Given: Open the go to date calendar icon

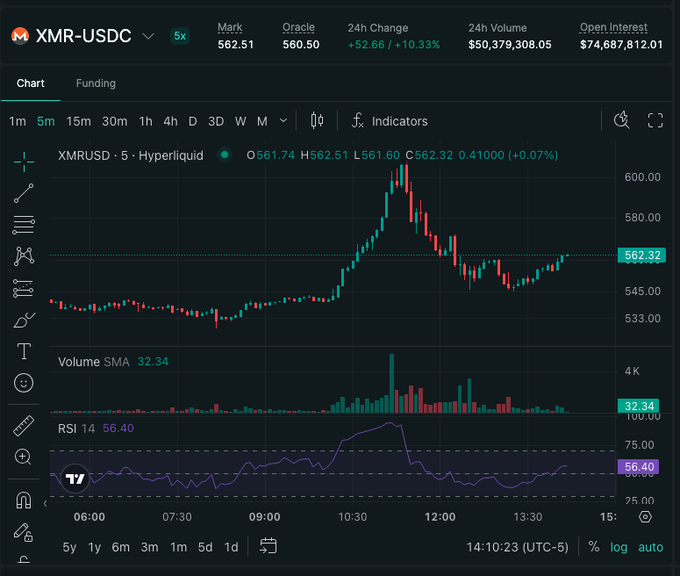Looking at the screenshot, I should click(x=268, y=546).
